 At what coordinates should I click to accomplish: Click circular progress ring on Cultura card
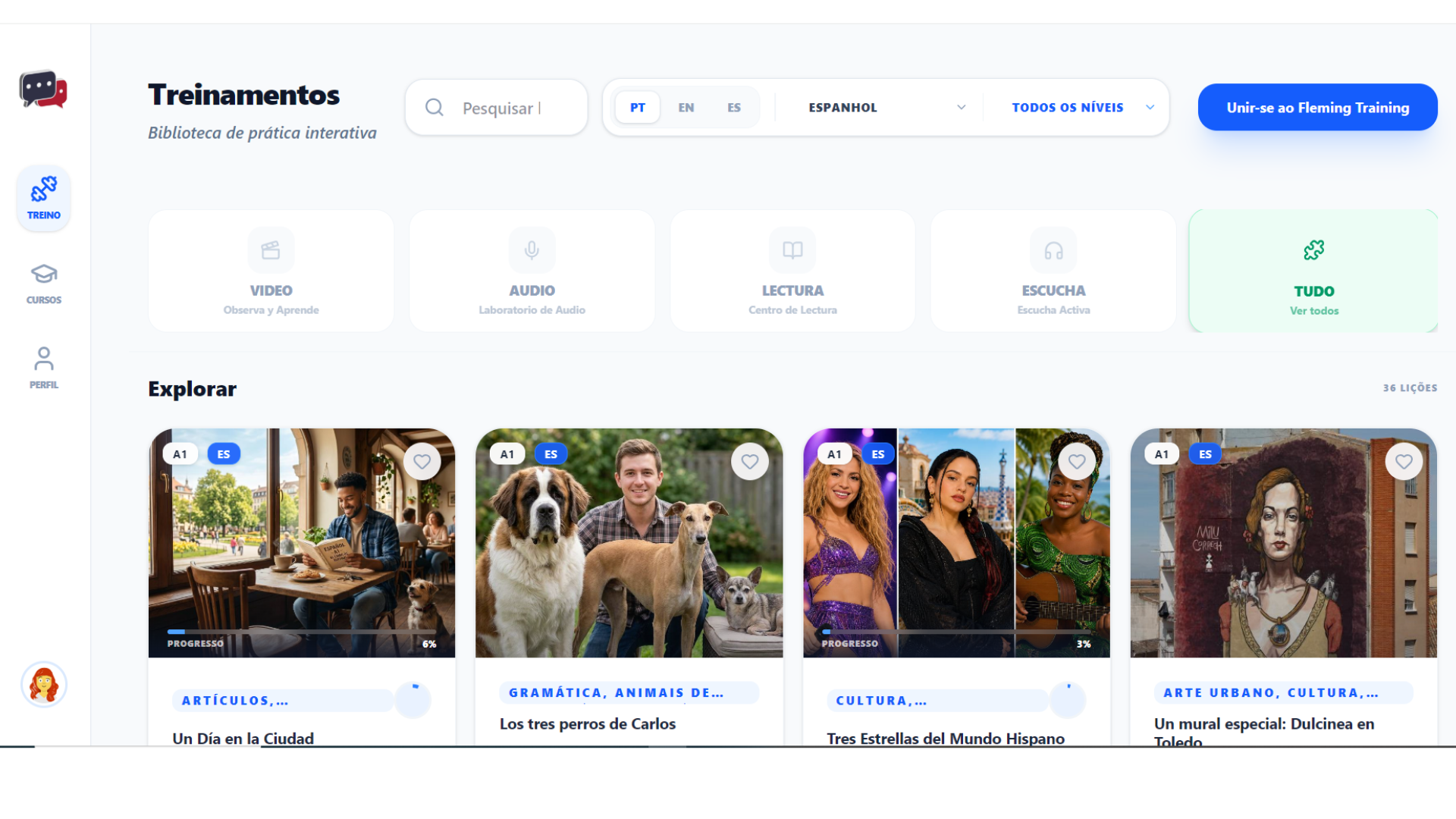click(1068, 700)
